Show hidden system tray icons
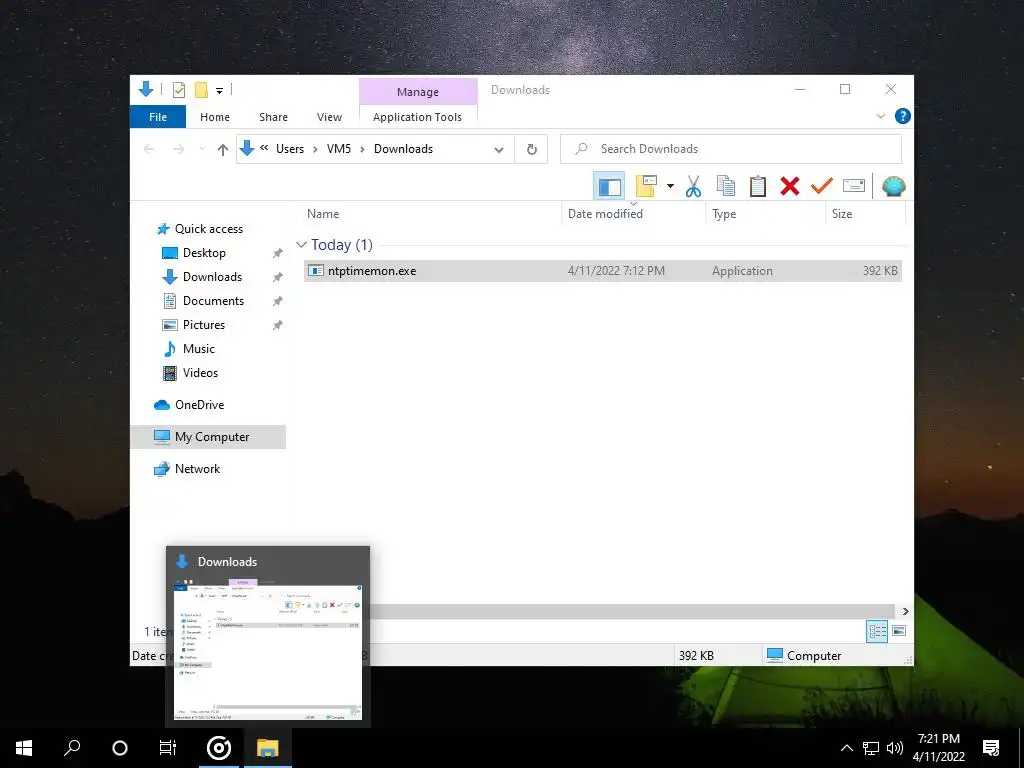Screen dimensions: 1024x768 click(x=846, y=748)
